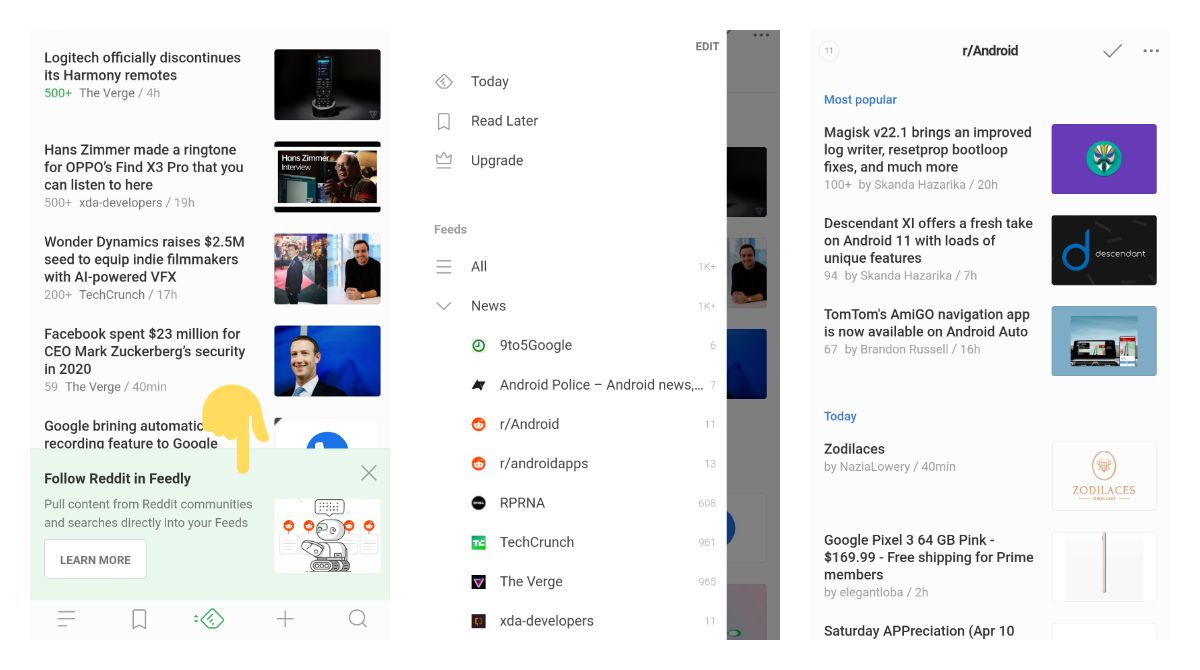
Task: Open Read Later from the bottom navigation
Action: click(x=138, y=618)
